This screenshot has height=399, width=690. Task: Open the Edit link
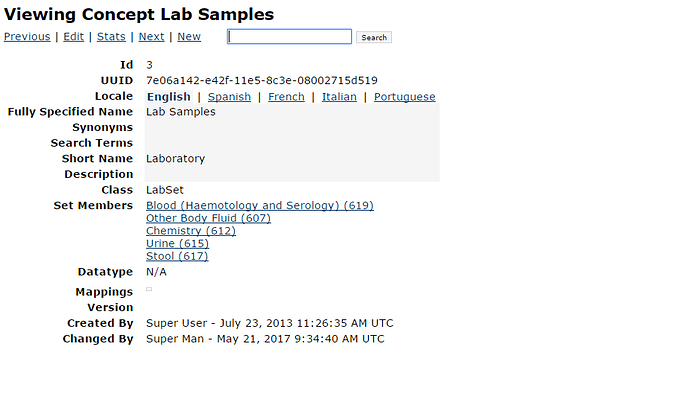tap(73, 37)
